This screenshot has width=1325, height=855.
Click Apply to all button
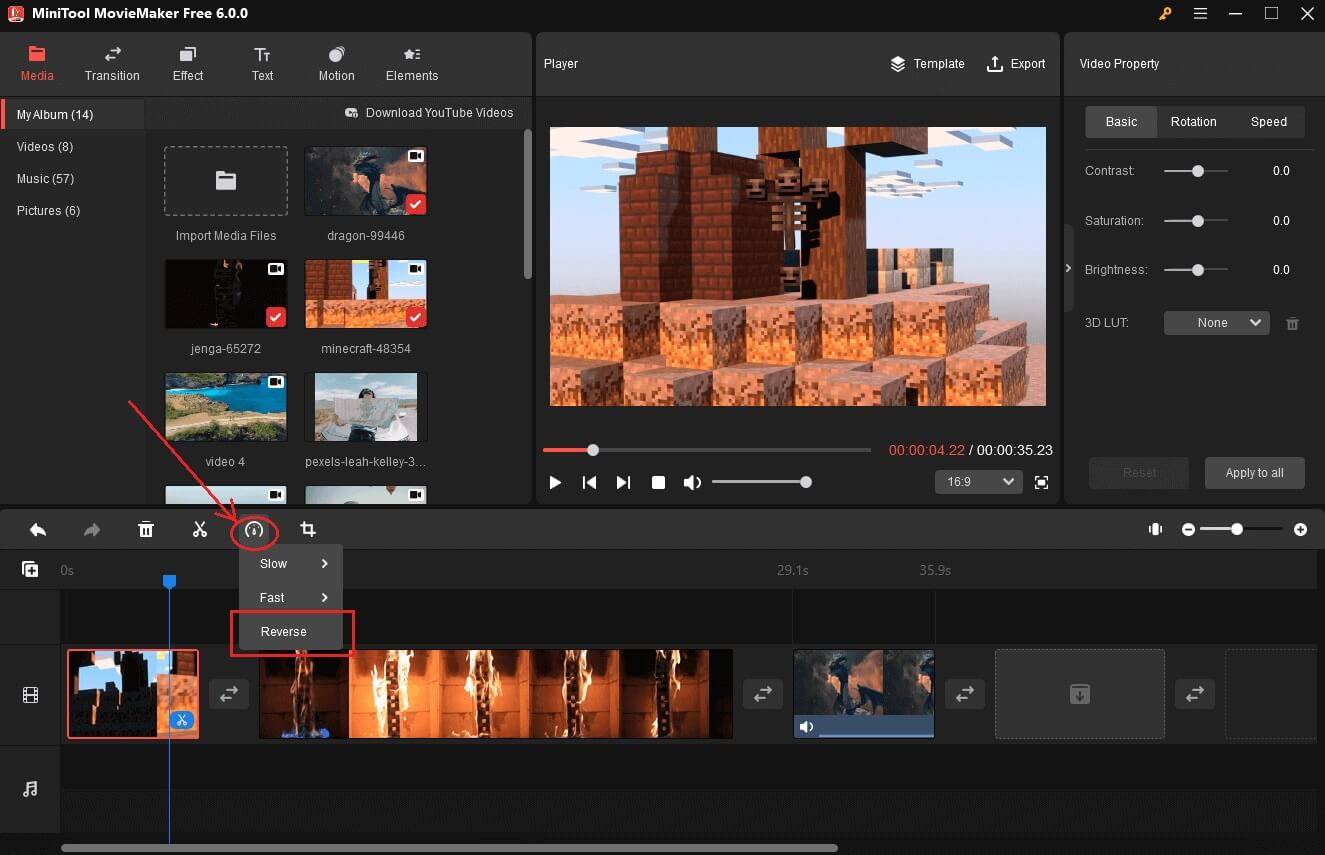tap(1254, 473)
